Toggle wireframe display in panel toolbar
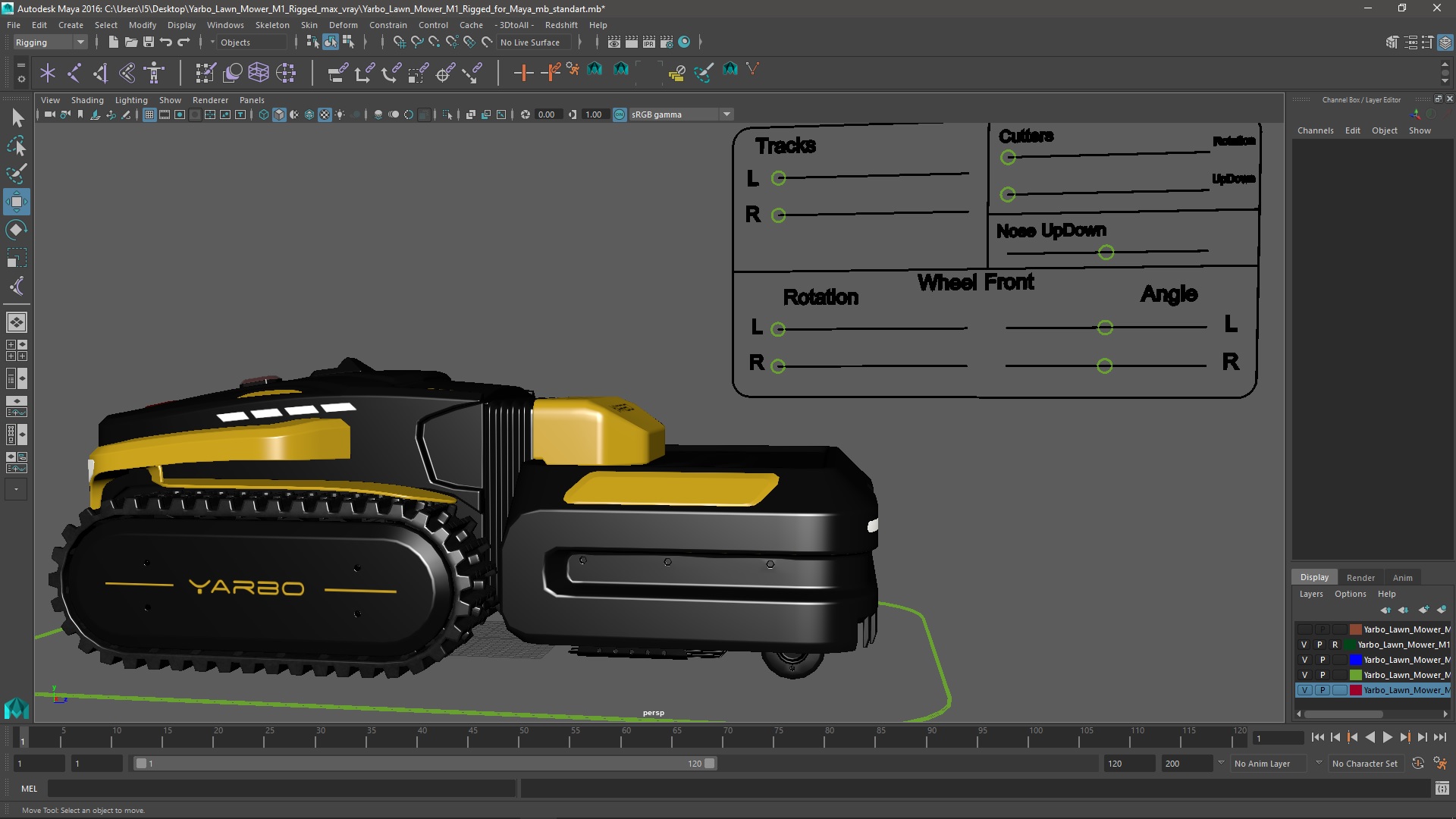The height and width of the screenshot is (819, 1456). (263, 115)
